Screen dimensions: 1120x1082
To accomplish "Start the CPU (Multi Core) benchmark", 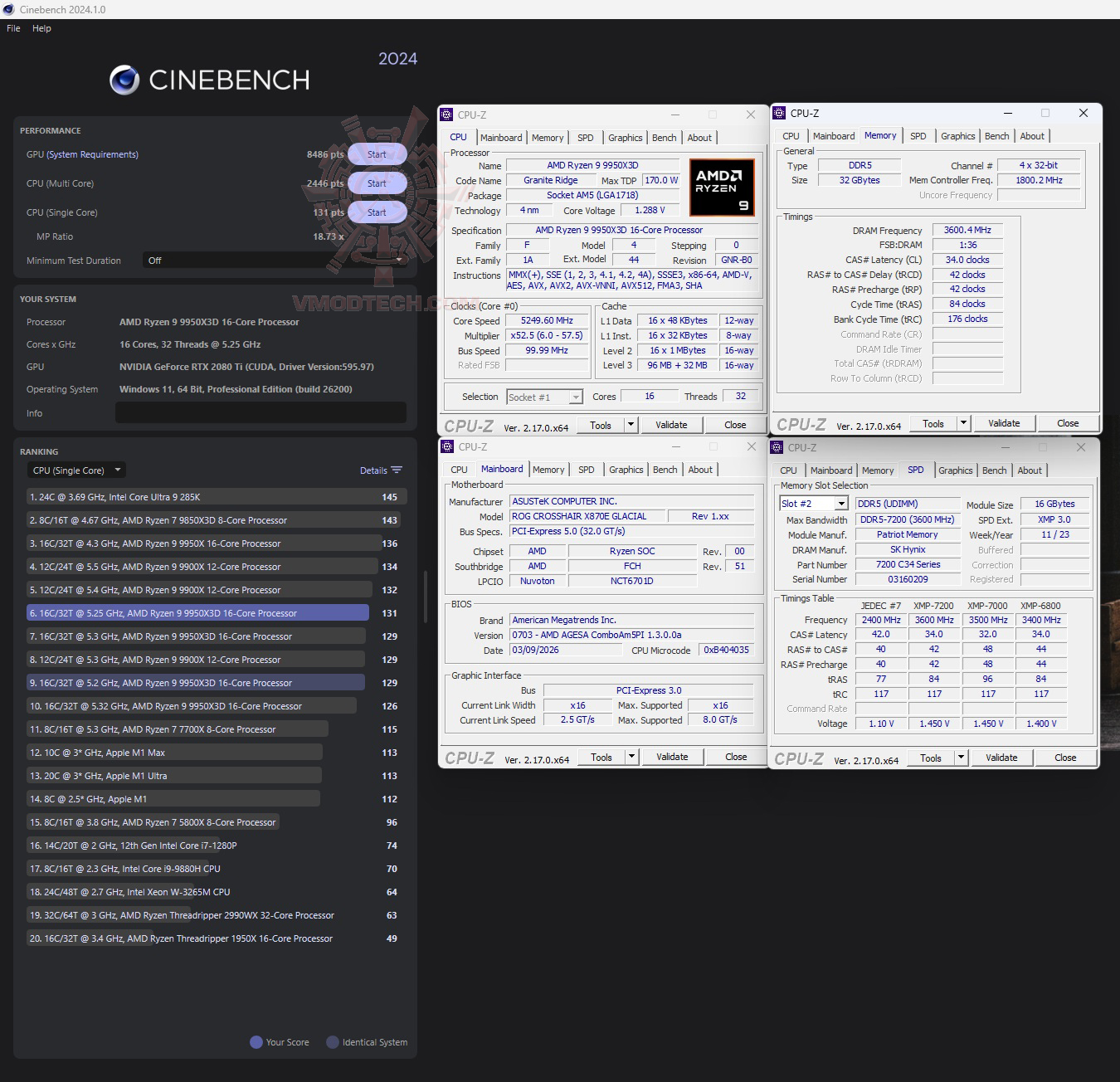I will point(377,183).
